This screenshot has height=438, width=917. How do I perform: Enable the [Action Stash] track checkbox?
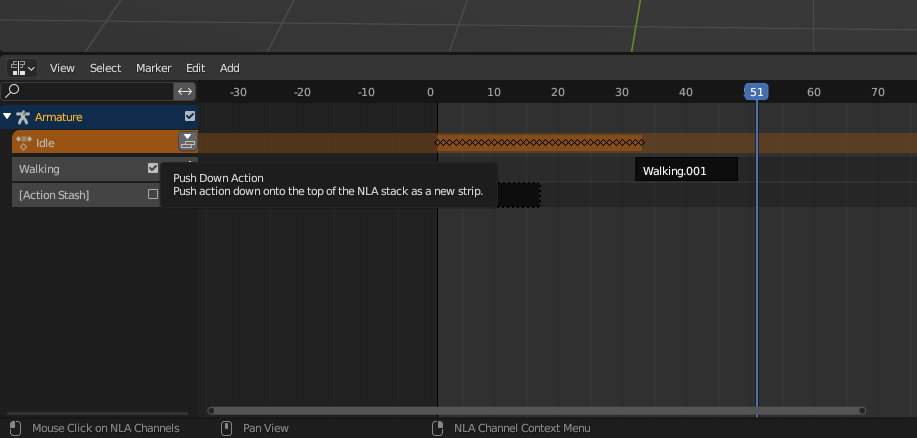(x=153, y=194)
